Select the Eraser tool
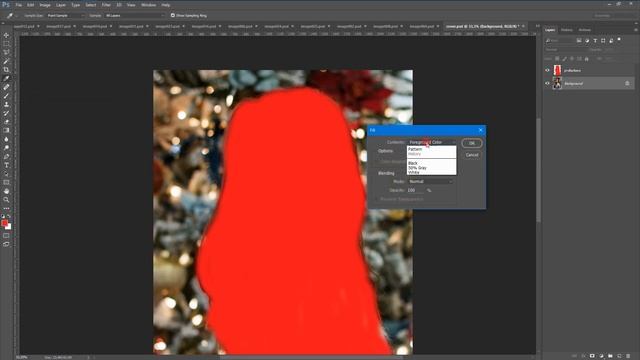 point(6,122)
